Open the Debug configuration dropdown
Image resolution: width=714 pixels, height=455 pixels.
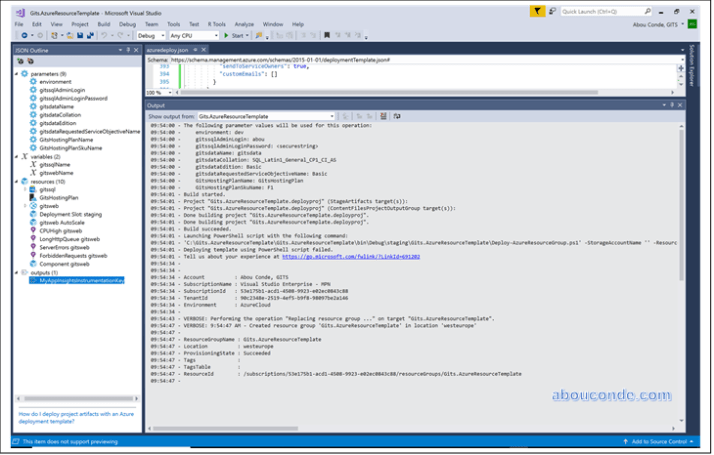pyautogui.click(x=152, y=35)
